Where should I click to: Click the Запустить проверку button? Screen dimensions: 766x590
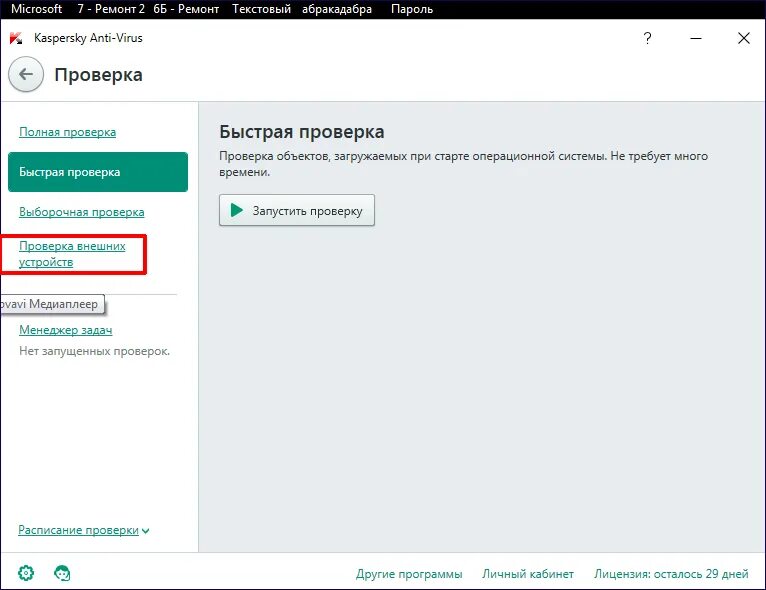tap(297, 210)
